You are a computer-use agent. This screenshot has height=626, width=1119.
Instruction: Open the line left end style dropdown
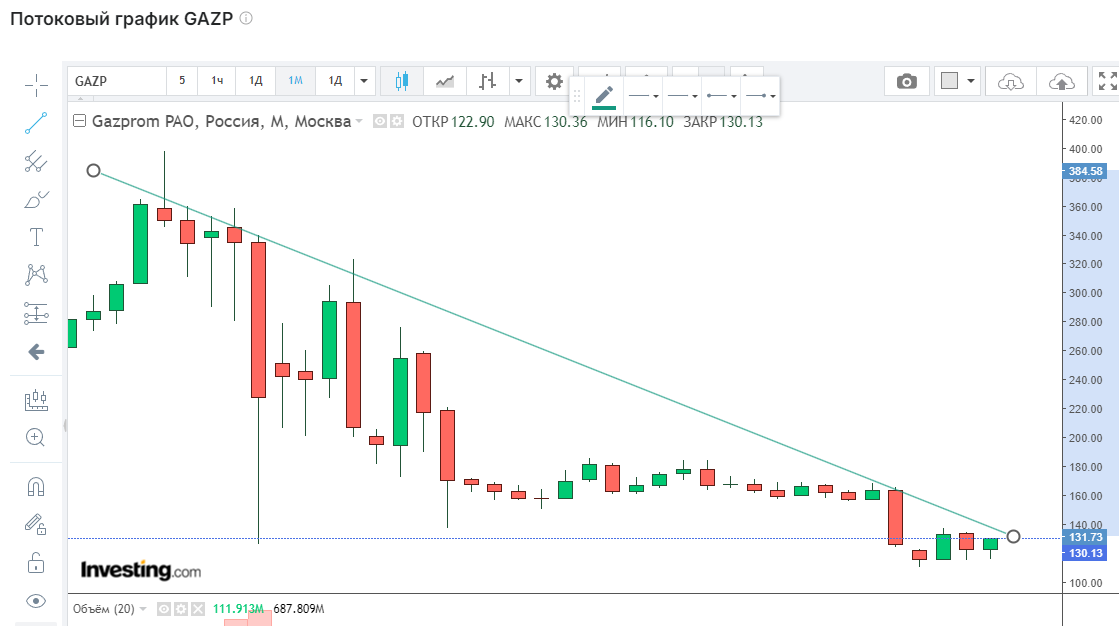[721, 96]
